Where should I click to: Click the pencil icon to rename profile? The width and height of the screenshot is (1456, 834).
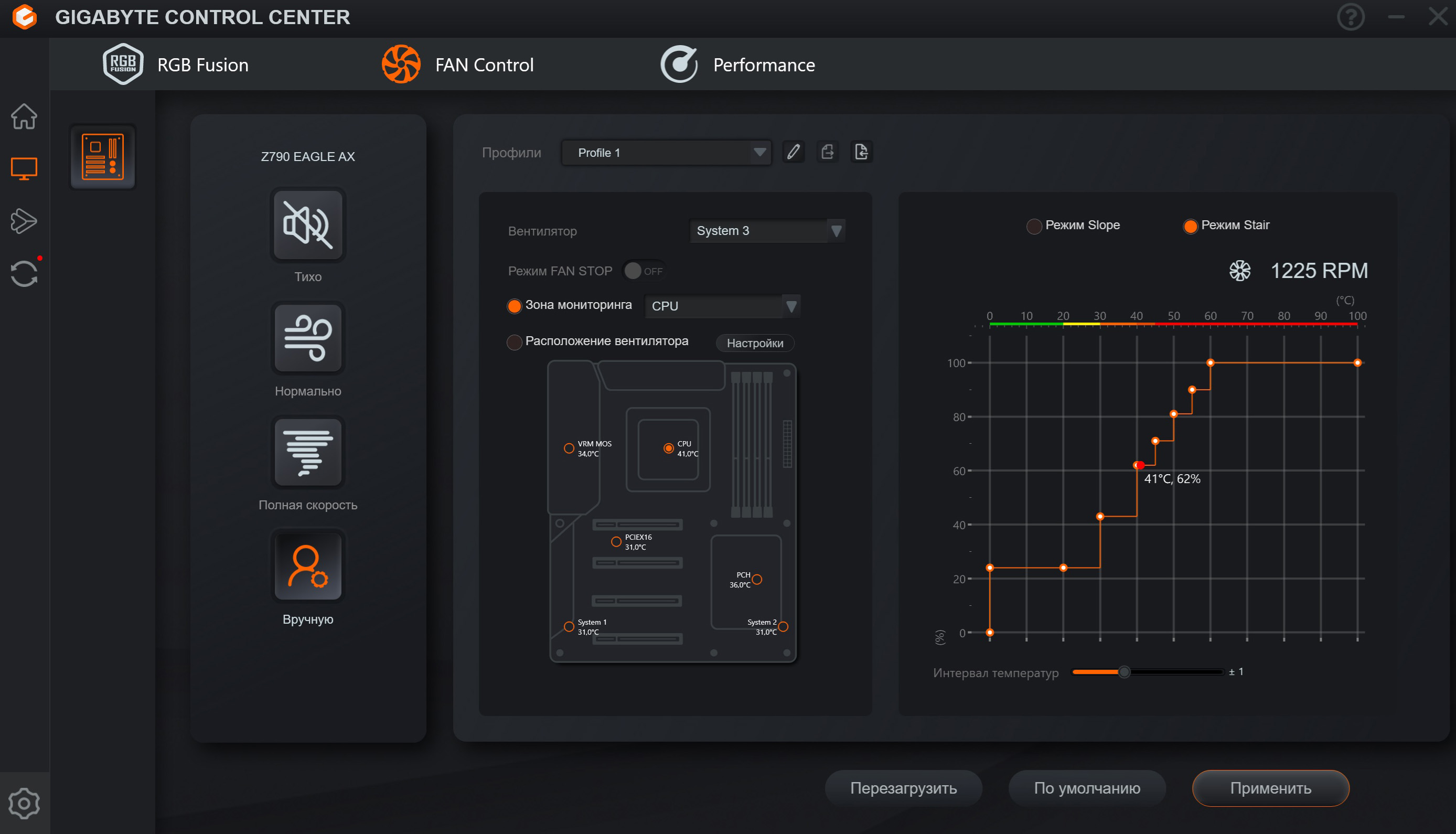point(793,152)
